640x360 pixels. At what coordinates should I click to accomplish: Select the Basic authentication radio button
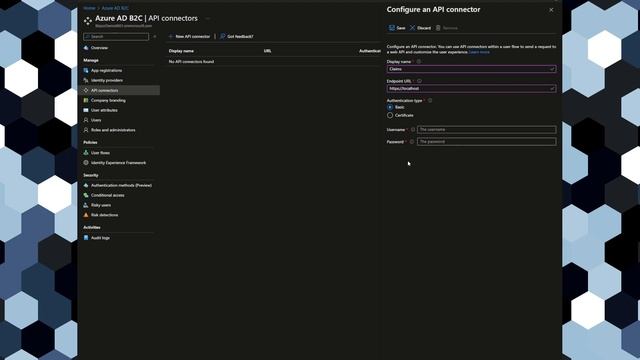(x=390, y=107)
